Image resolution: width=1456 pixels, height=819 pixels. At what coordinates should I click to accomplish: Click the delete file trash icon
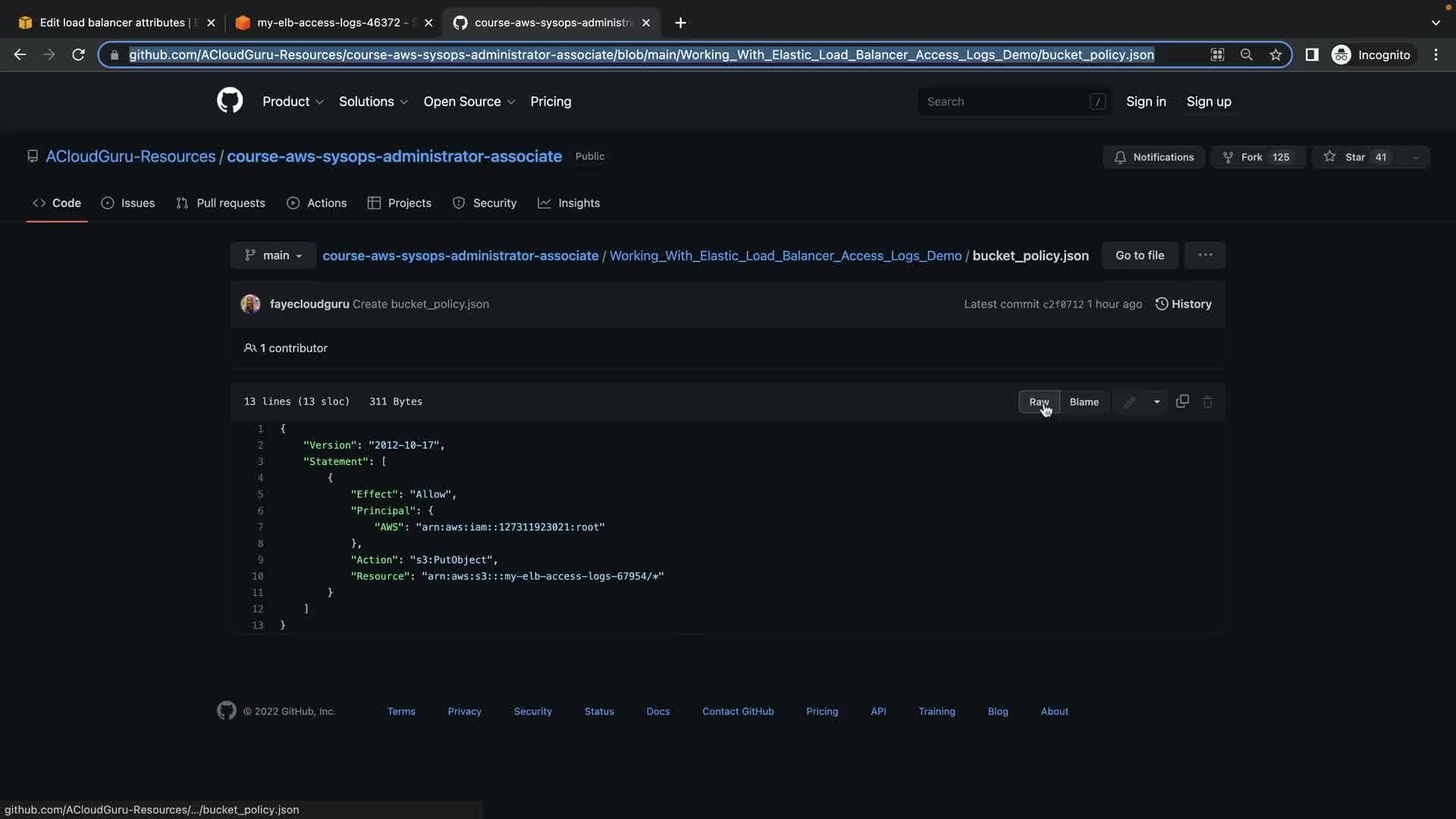[1208, 402]
